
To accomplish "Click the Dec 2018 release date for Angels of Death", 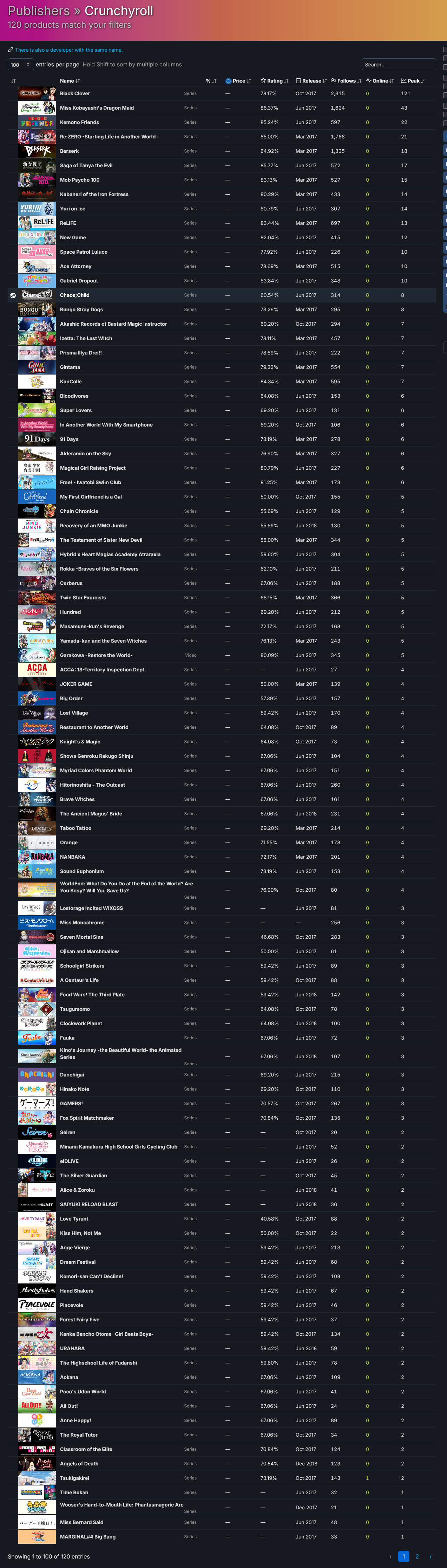I will coord(306,1464).
